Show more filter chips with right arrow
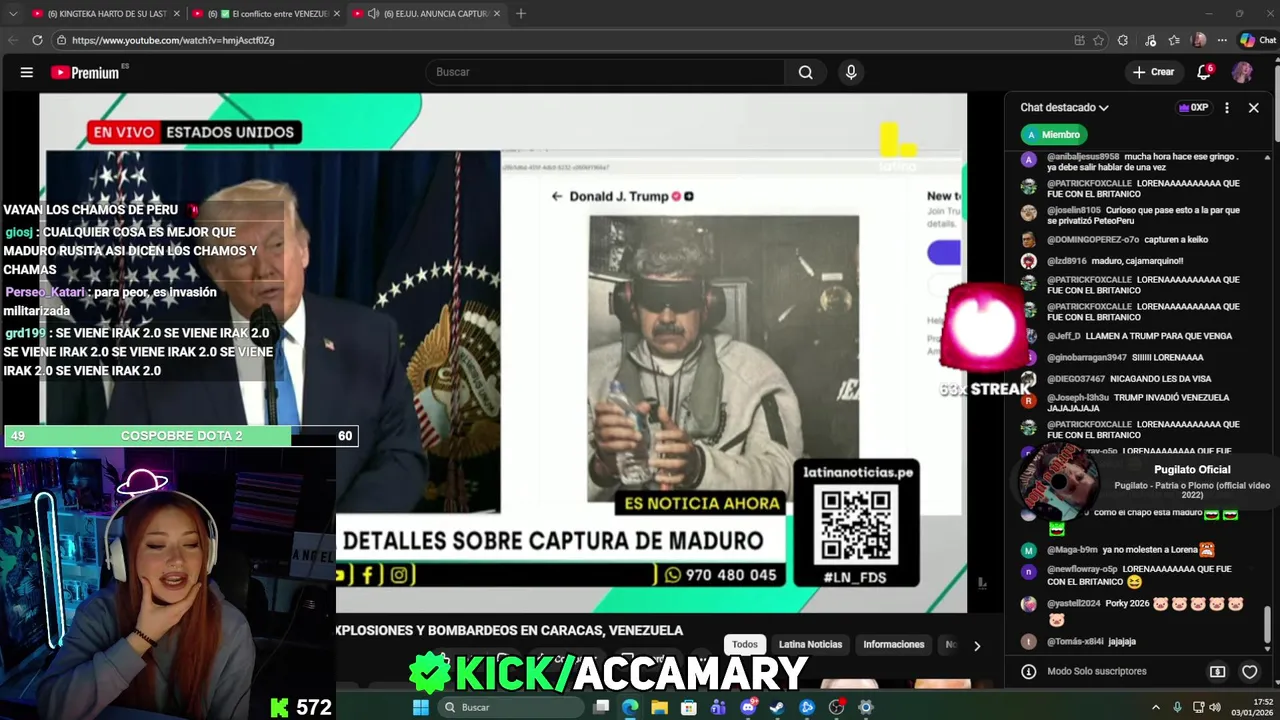Viewport: 1280px width, 720px height. (977, 645)
